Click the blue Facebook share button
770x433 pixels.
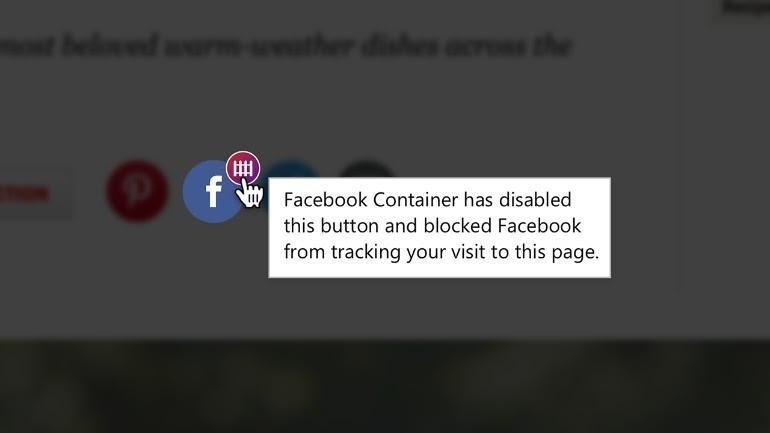(213, 191)
